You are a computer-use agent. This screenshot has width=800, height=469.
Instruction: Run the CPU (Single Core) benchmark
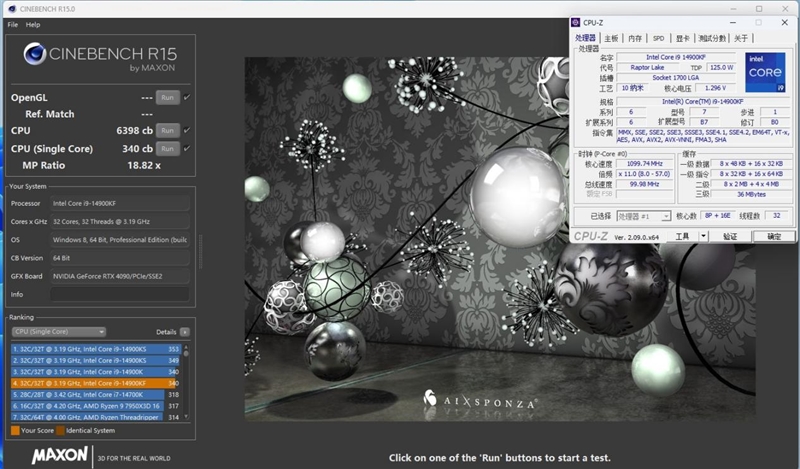167,149
